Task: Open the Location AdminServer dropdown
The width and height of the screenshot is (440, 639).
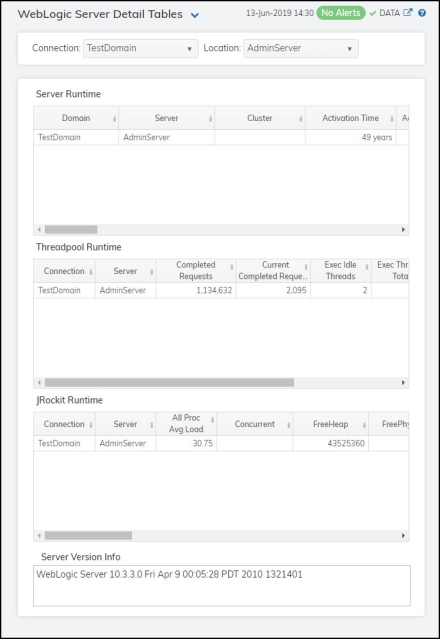Action: (301, 48)
